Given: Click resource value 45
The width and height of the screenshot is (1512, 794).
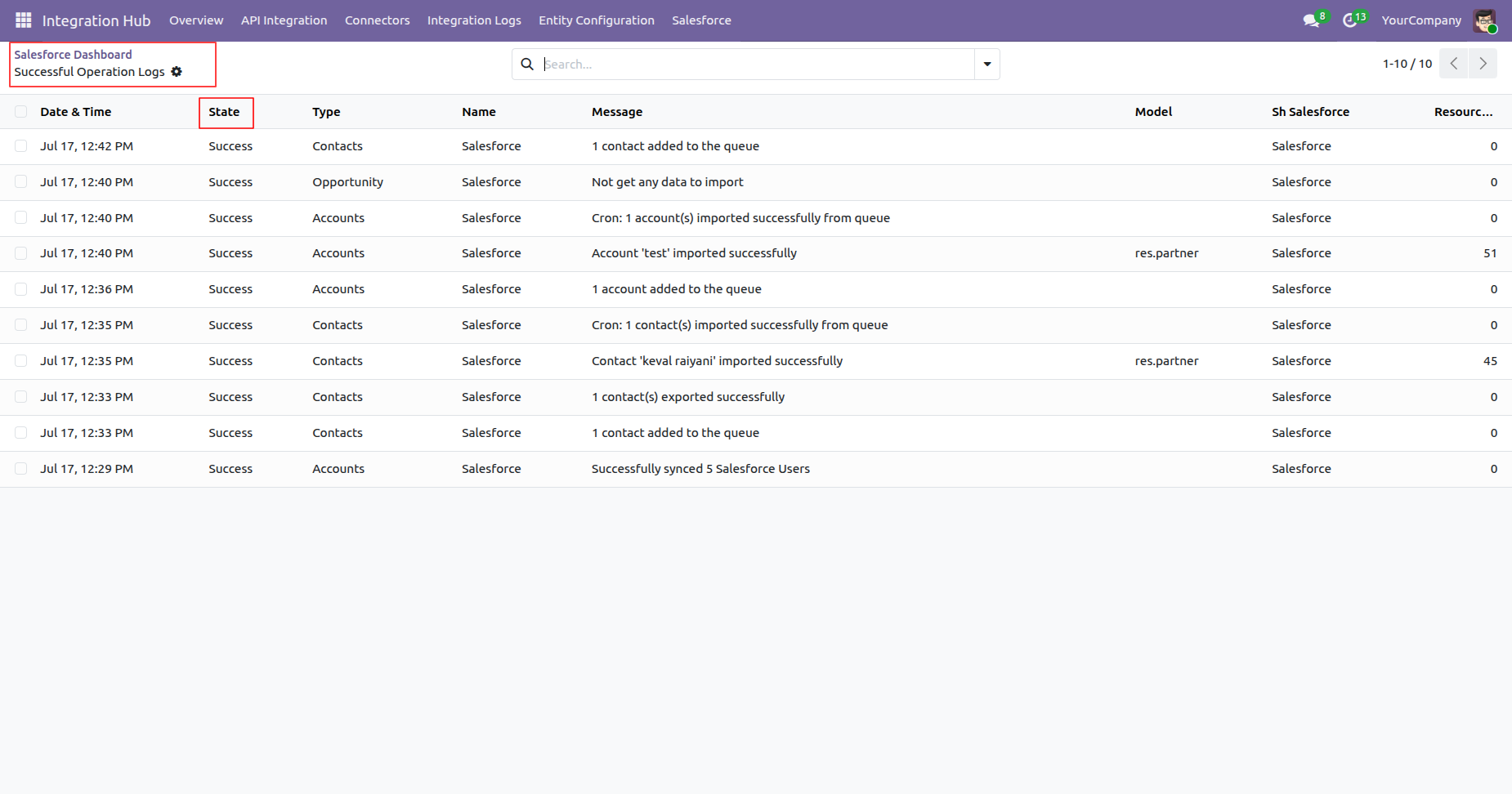Looking at the screenshot, I should (1490, 361).
